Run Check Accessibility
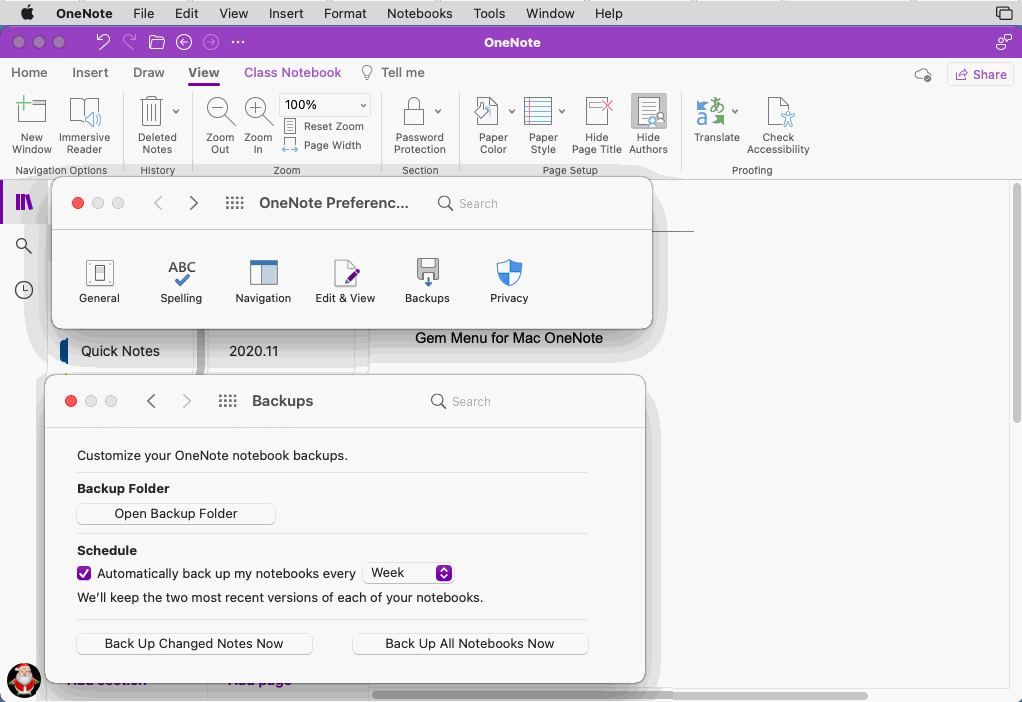Viewport: 1022px width, 702px height. coord(778,124)
